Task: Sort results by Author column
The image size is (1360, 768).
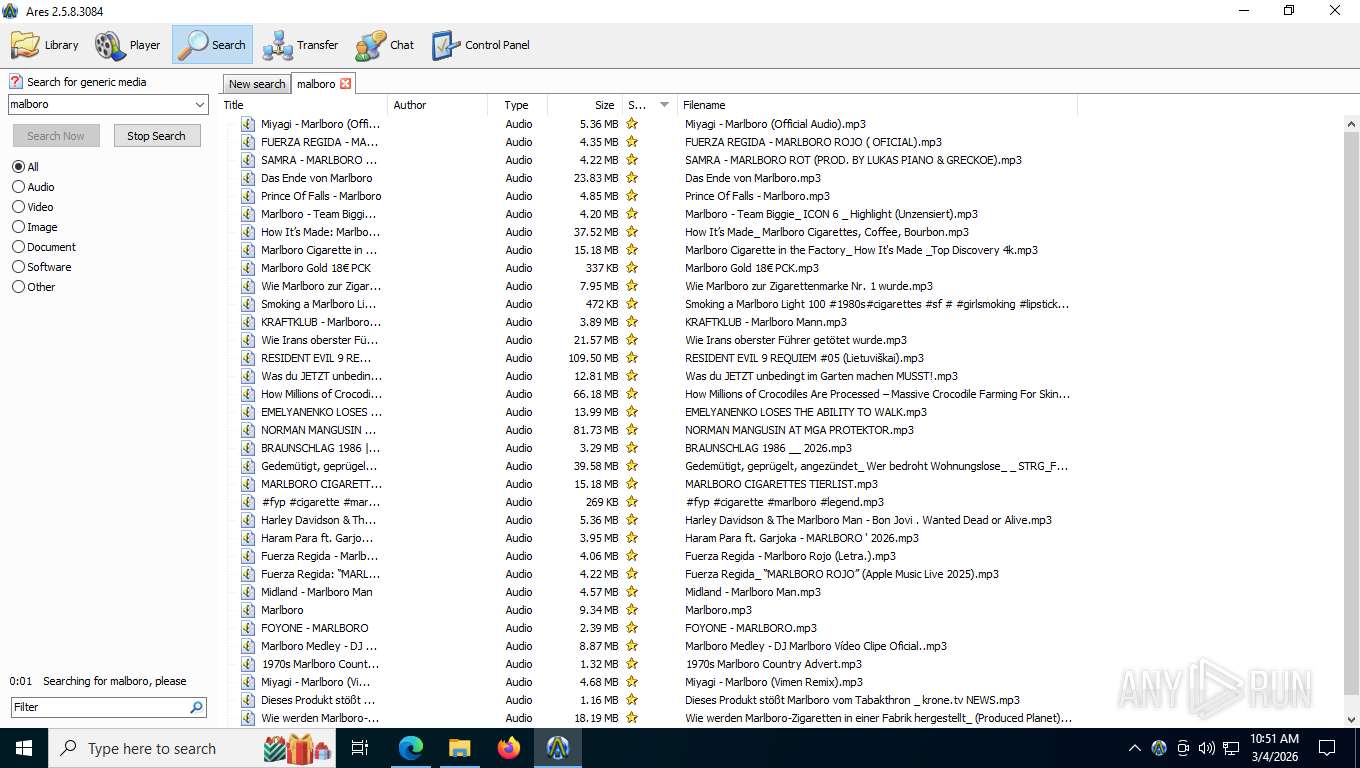Action: (x=437, y=105)
